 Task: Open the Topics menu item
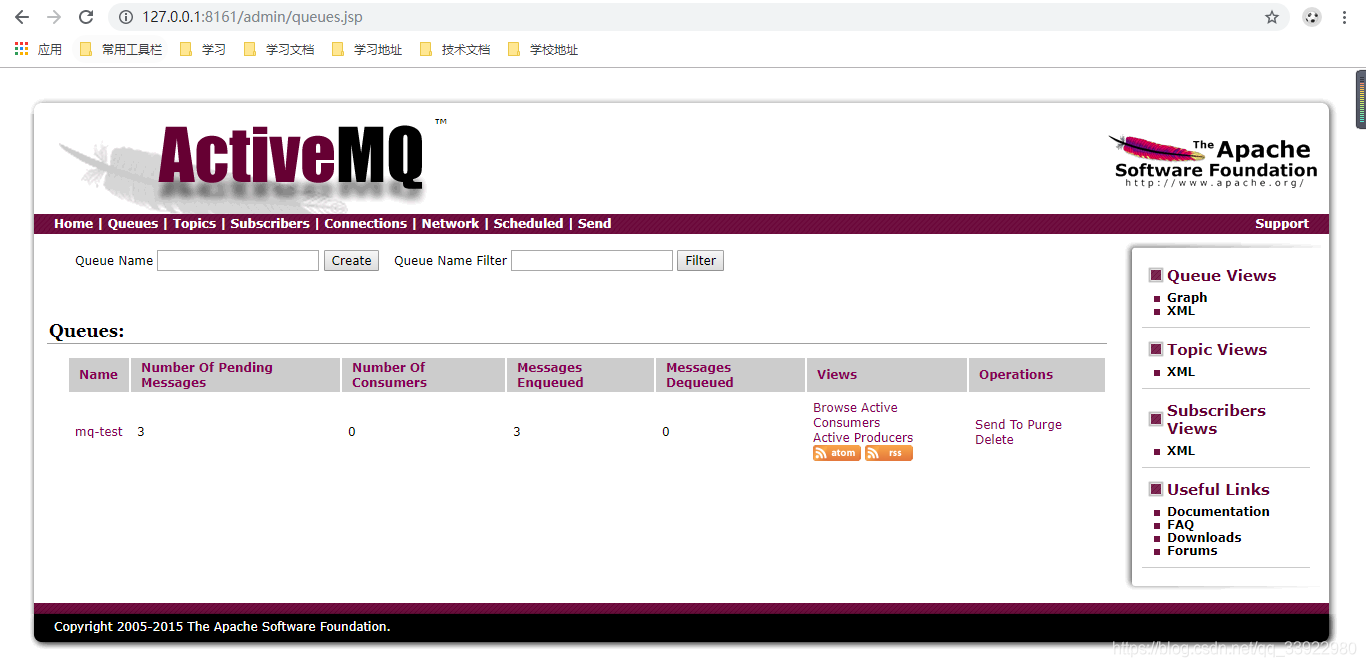[194, 224]
